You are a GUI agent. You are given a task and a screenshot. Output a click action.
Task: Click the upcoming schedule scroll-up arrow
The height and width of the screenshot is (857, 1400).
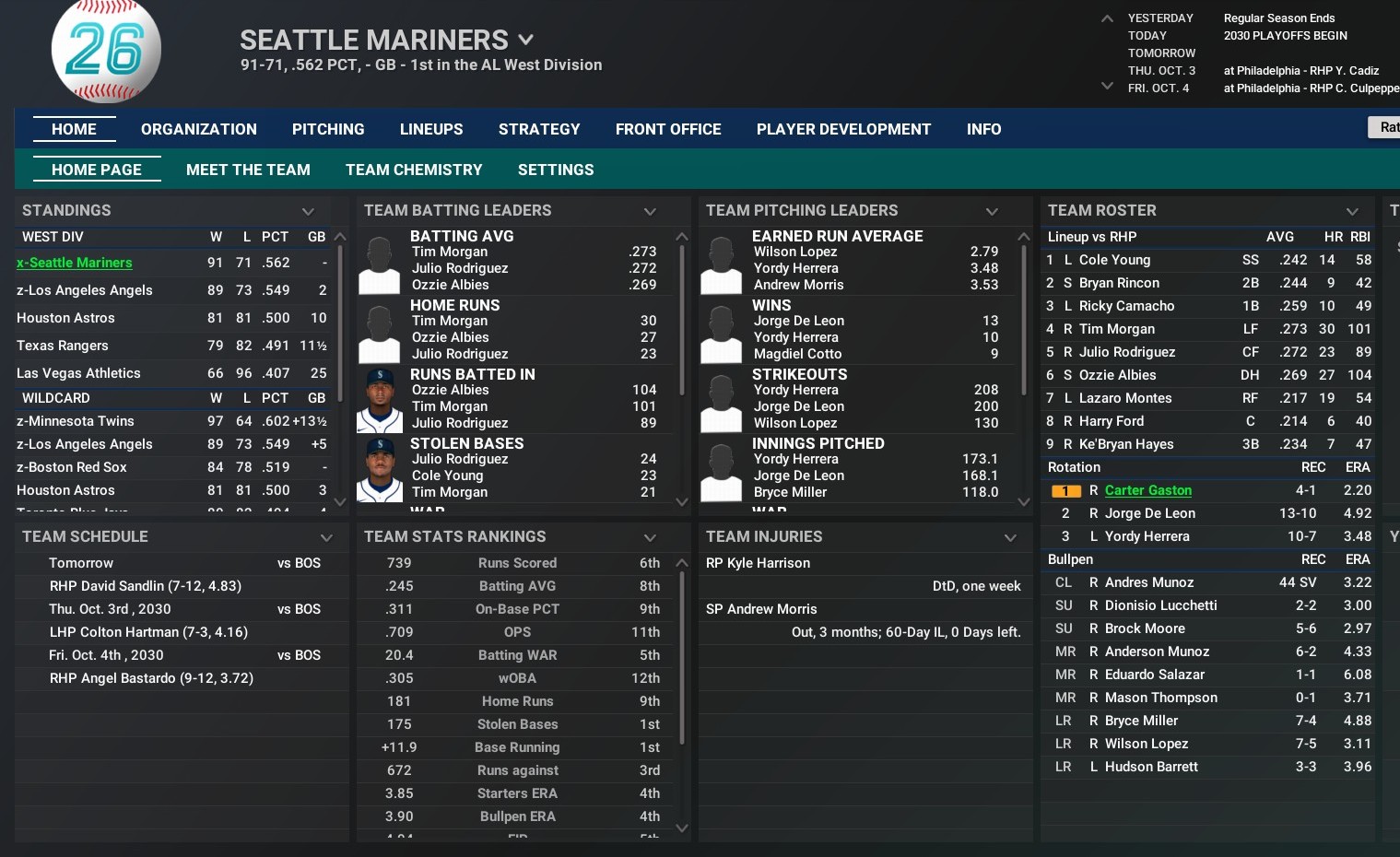pos(1107,18)
